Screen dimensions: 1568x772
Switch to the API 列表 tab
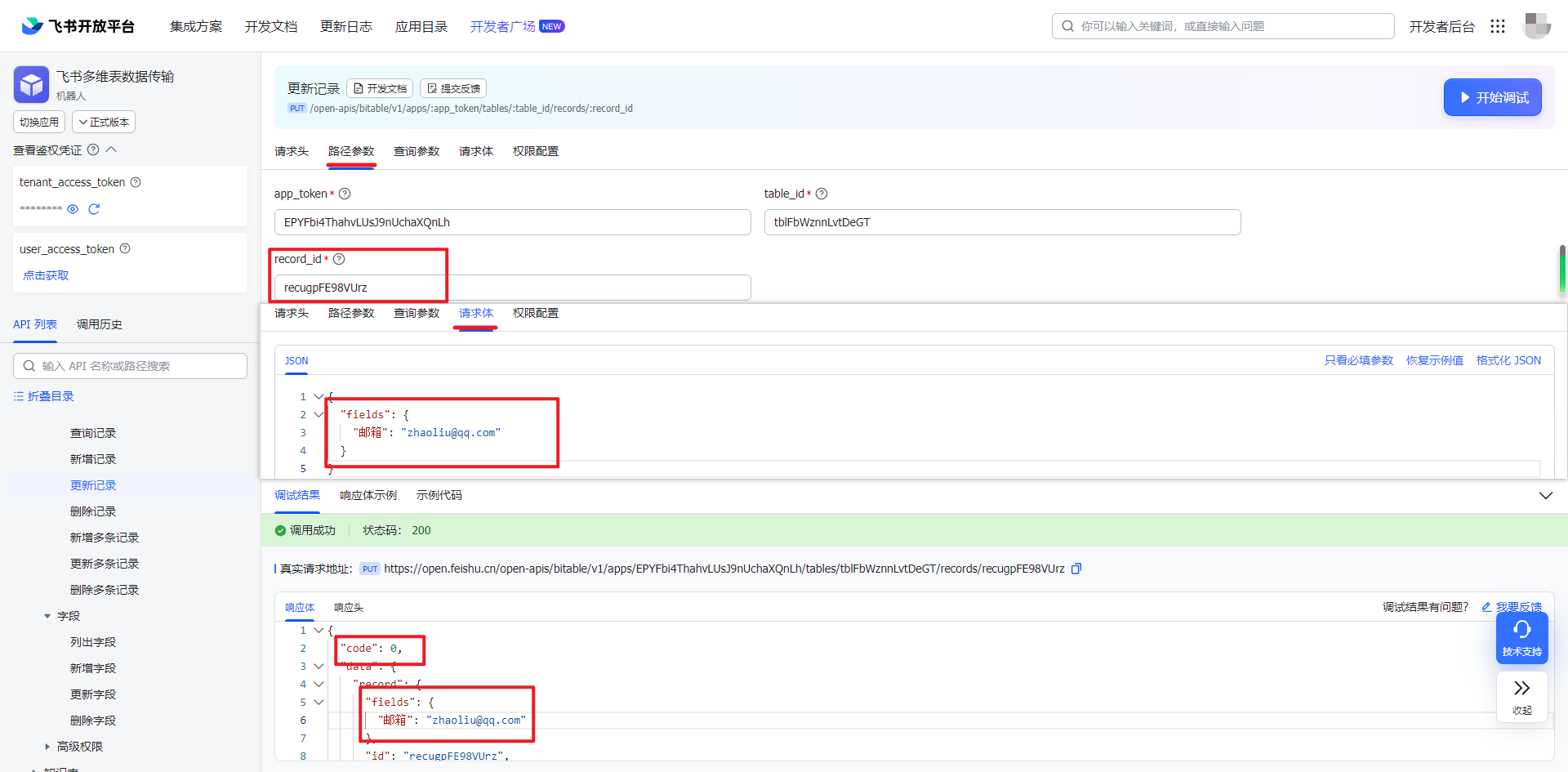point(35,324)
